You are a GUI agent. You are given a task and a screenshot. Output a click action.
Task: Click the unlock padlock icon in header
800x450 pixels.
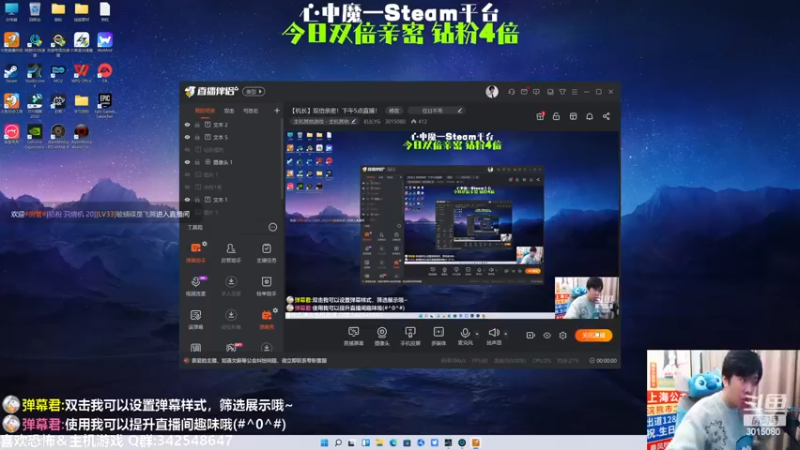click(x=556, y=116)
